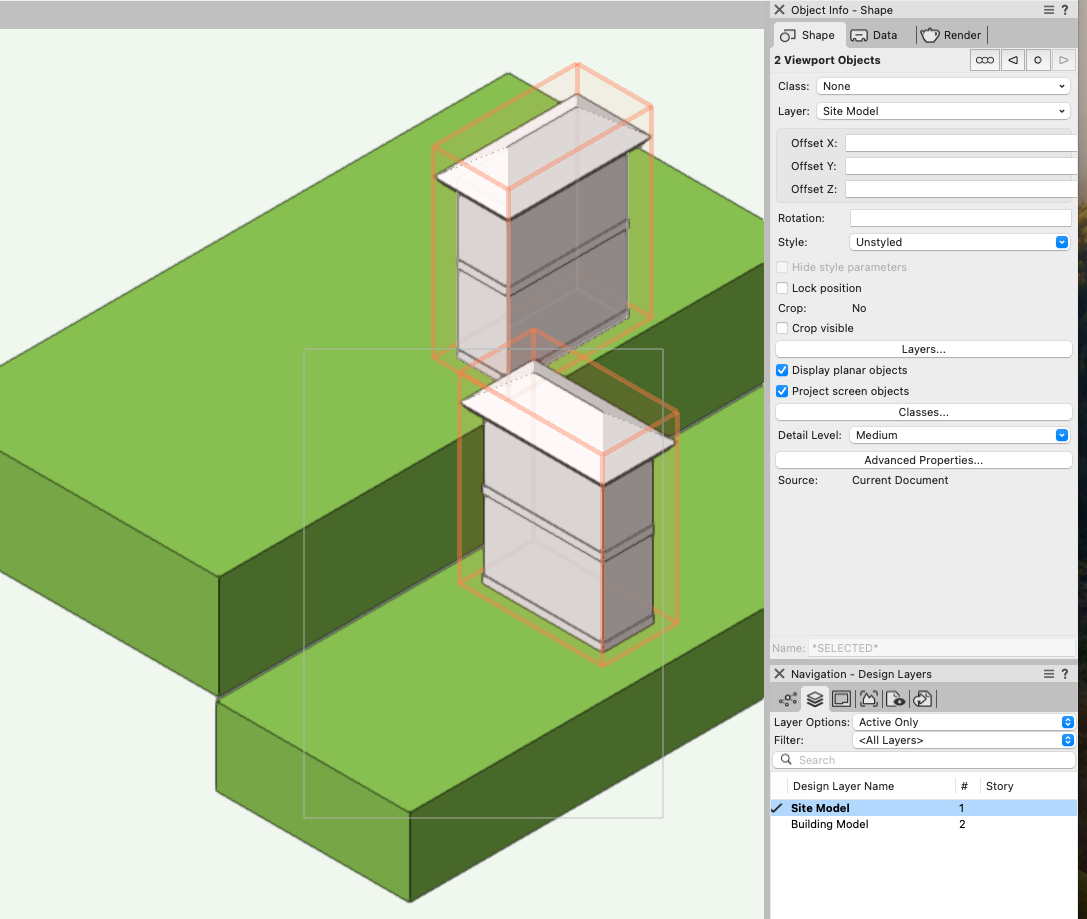Open the Saved Views tab in Navigation
Image resolution: width=1087 pixels, height=919 pixels.
tap(895, 699)
